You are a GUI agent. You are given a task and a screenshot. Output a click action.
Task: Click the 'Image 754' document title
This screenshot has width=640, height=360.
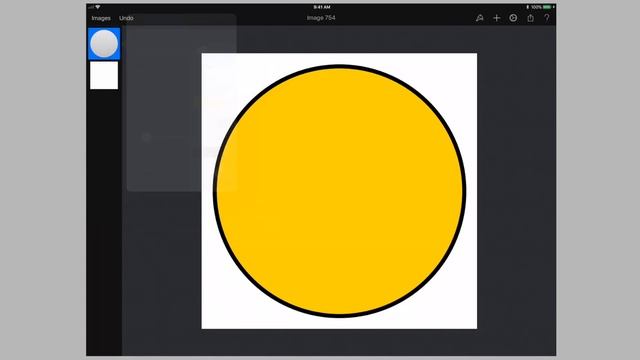(321, 18)
